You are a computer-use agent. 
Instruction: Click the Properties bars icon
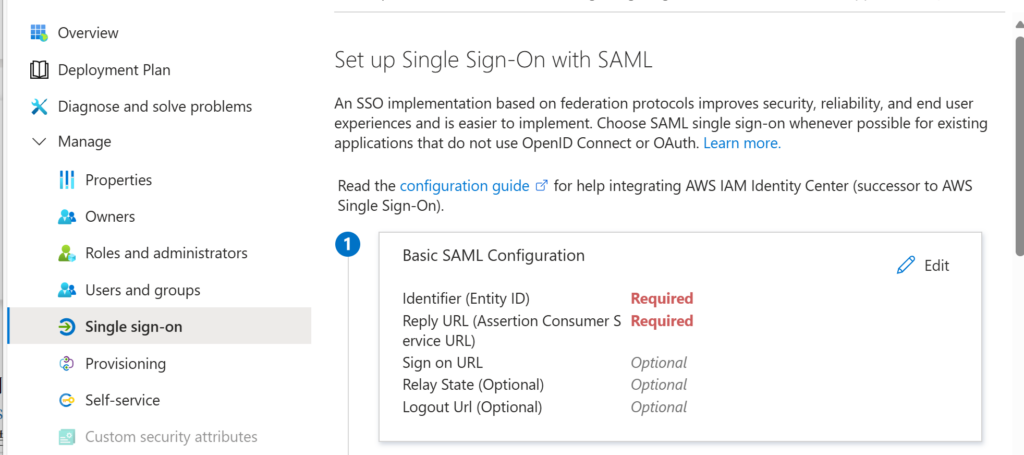coord(67,180)
